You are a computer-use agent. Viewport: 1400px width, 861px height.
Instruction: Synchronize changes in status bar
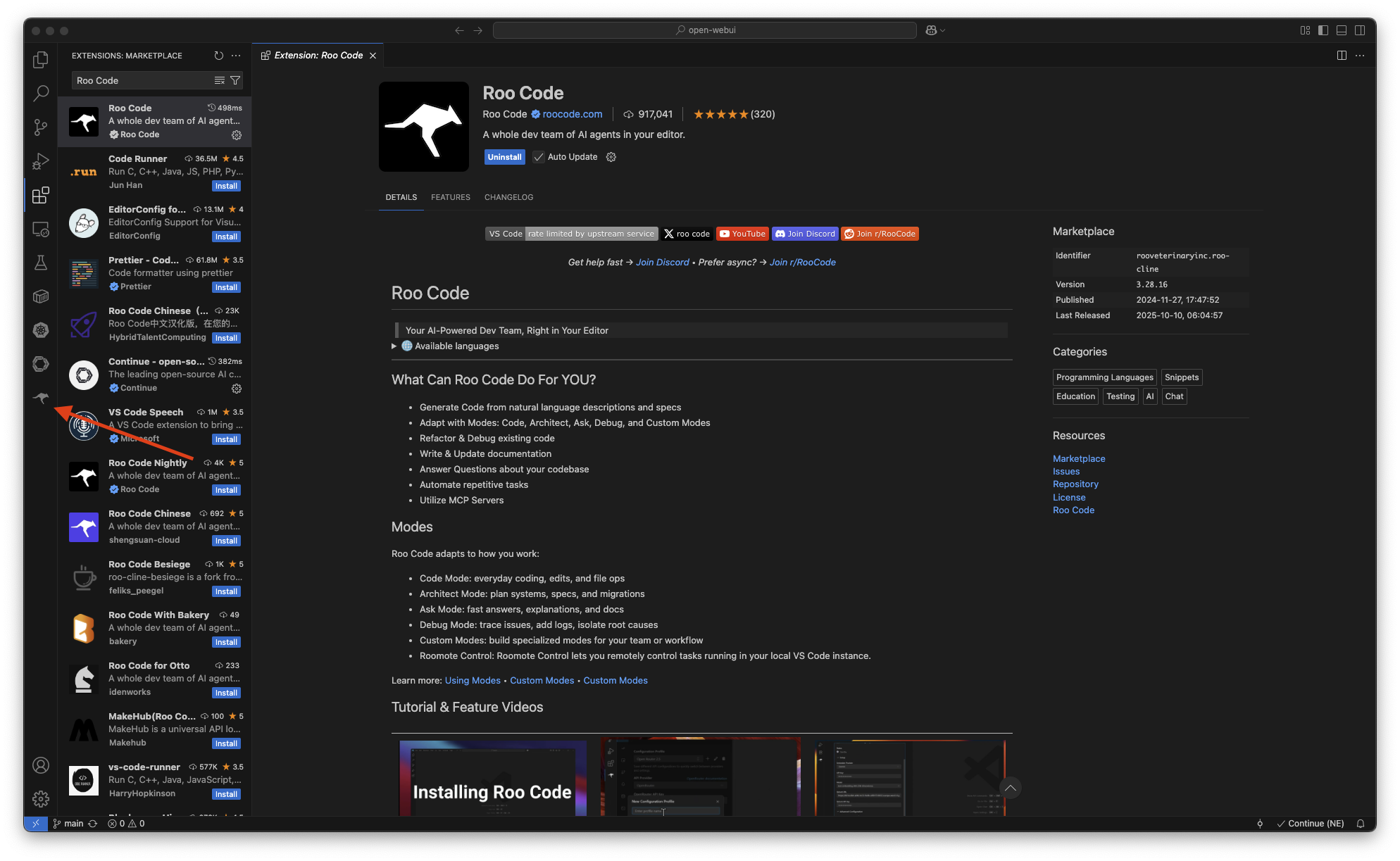pyautogui.click(x=93, y=823)
